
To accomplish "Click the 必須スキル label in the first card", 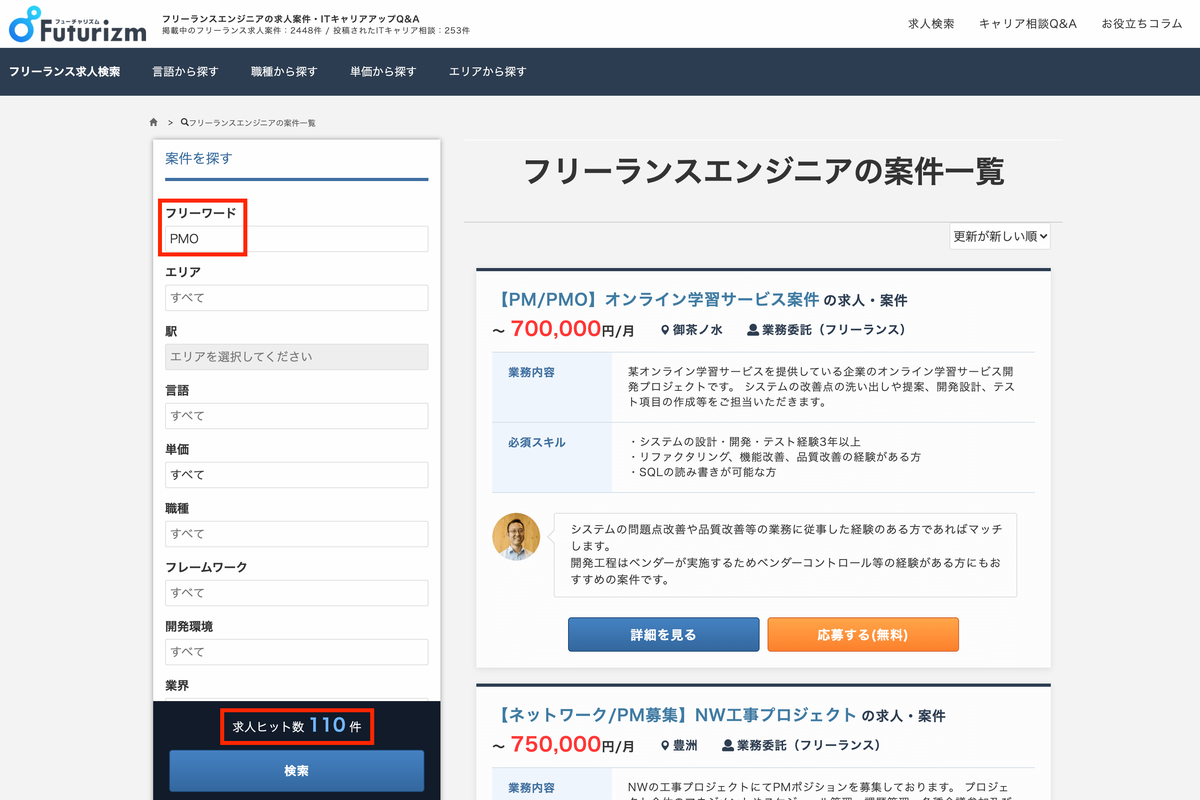I will coord(536,442).
